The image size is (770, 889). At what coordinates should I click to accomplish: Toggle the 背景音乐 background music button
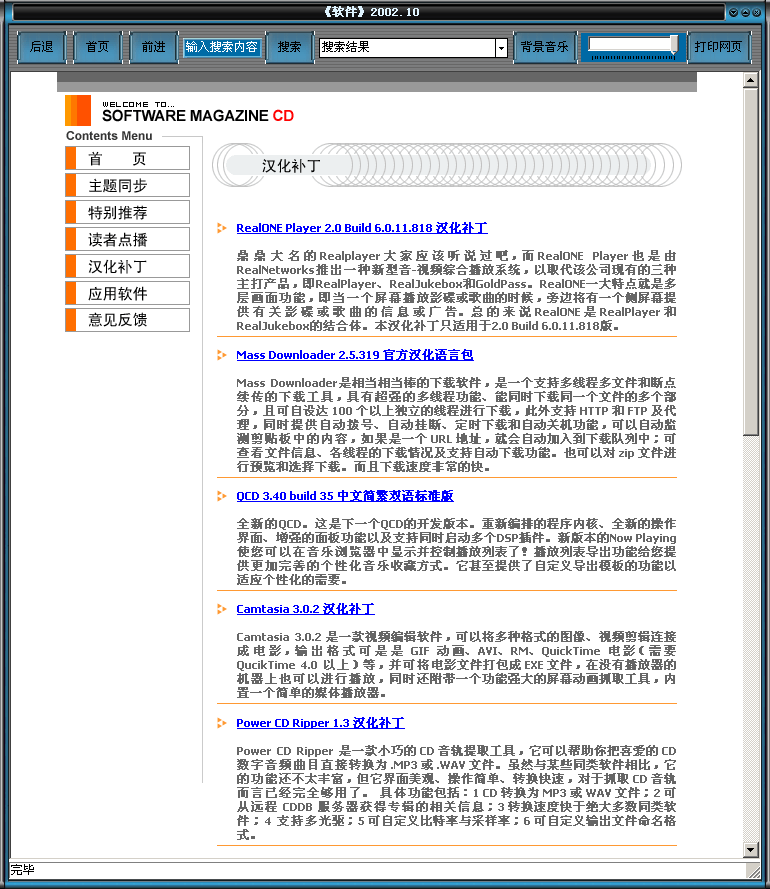coord(544,46)
